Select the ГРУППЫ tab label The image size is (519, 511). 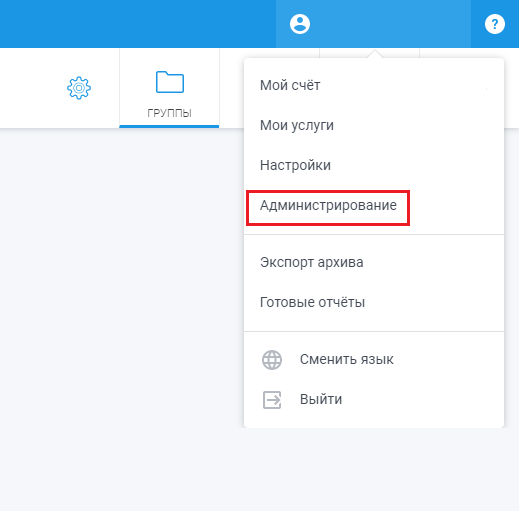(x=169, y=113)
